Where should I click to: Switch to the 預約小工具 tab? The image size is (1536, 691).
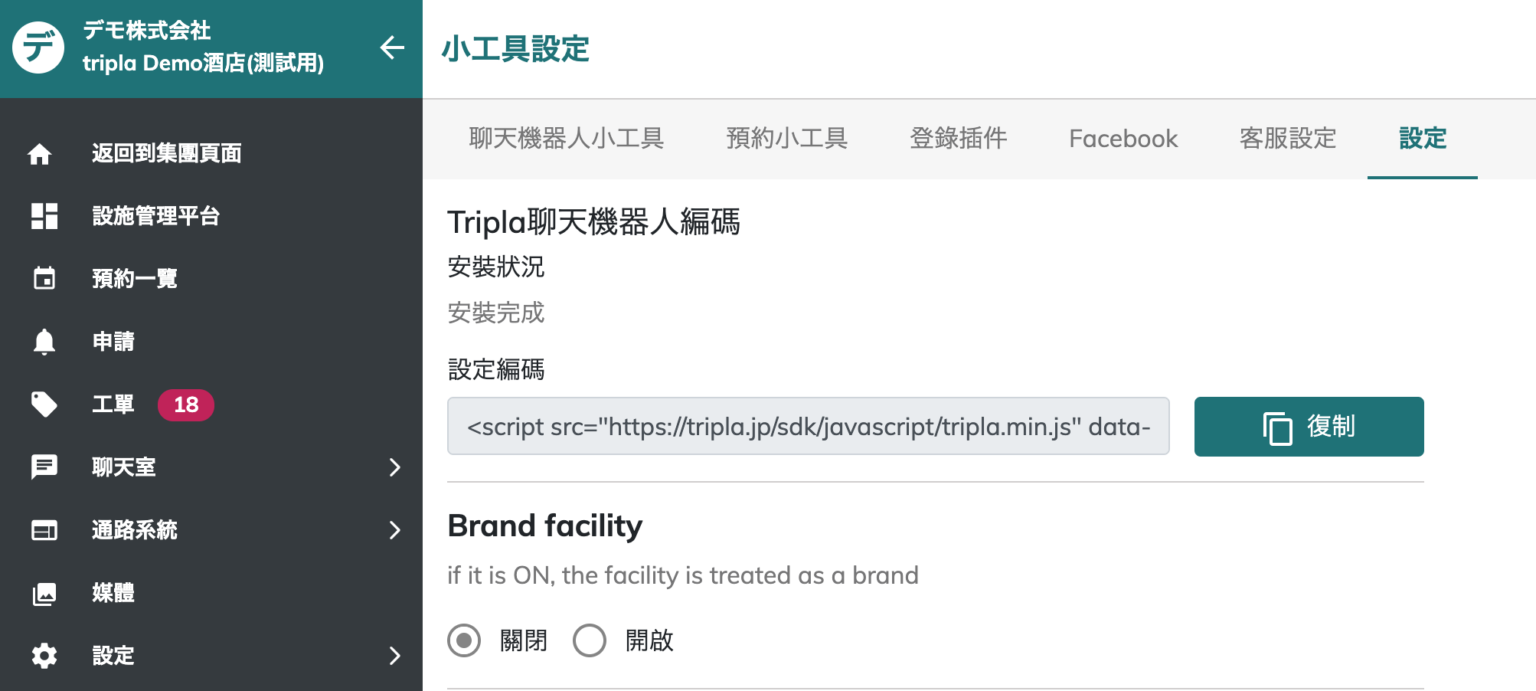coord(787,138)
